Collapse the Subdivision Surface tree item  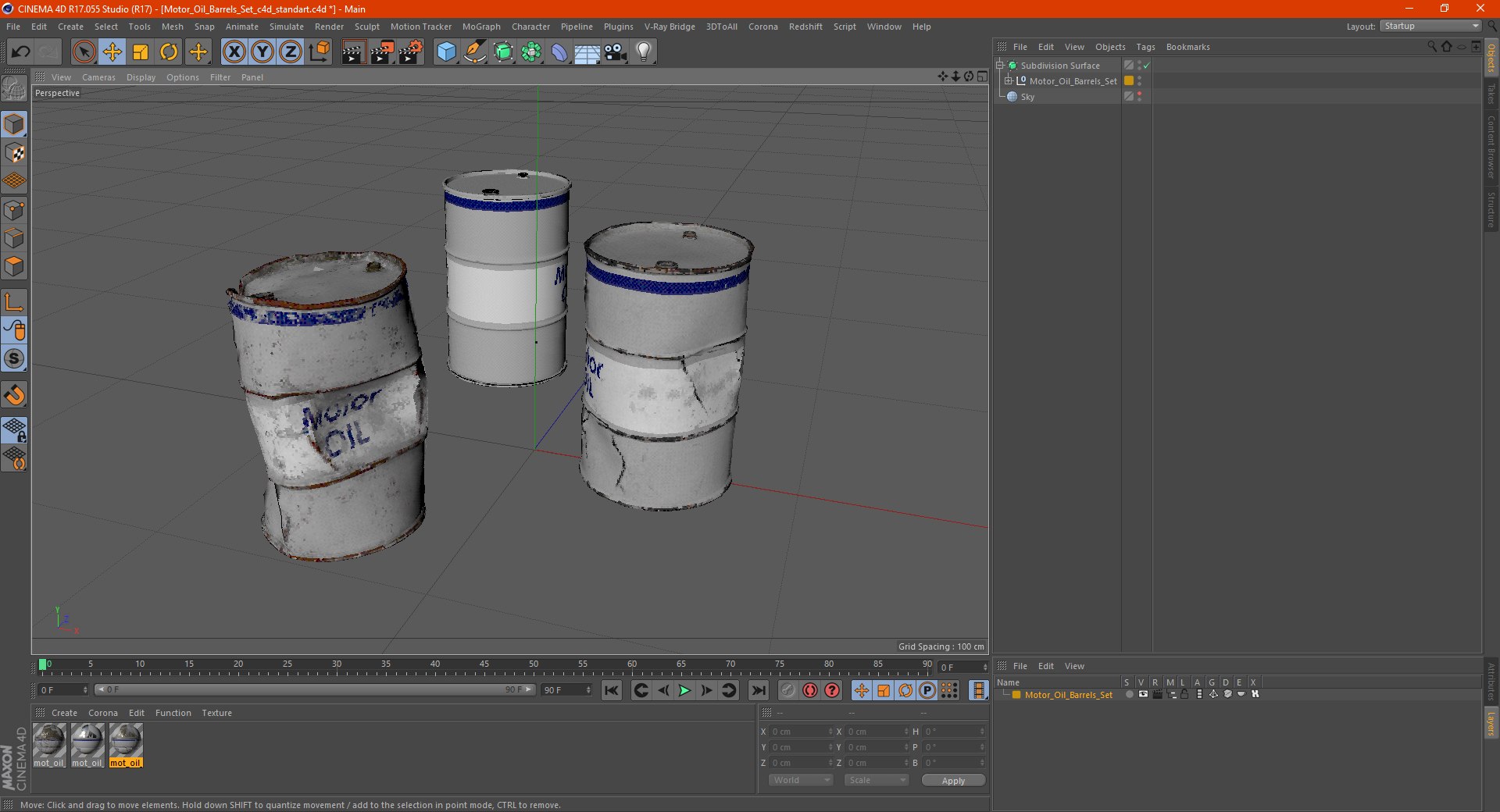tap(999, 66)
